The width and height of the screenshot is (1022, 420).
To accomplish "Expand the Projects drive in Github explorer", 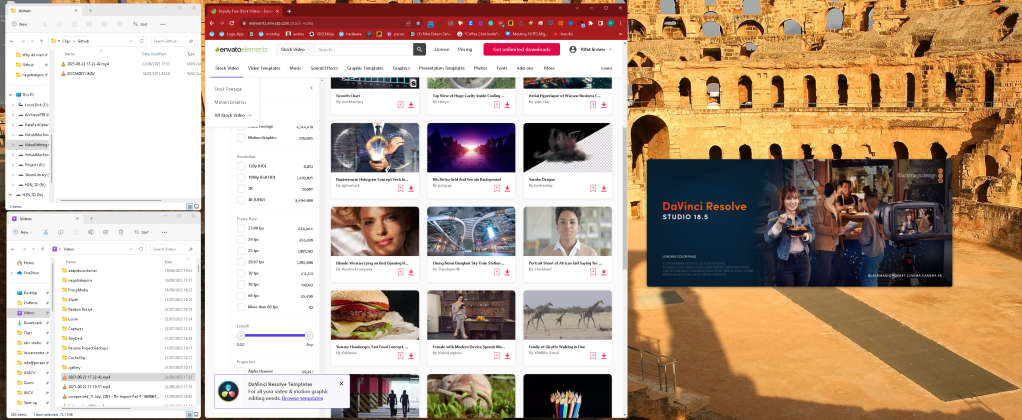I will pos(14,165).
